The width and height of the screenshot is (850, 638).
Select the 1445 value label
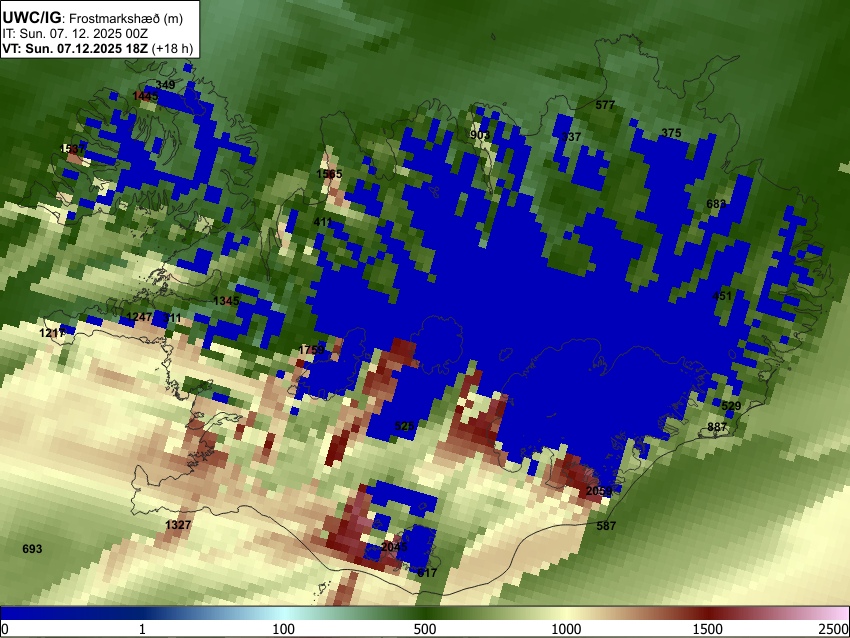[x=145, y=96]
